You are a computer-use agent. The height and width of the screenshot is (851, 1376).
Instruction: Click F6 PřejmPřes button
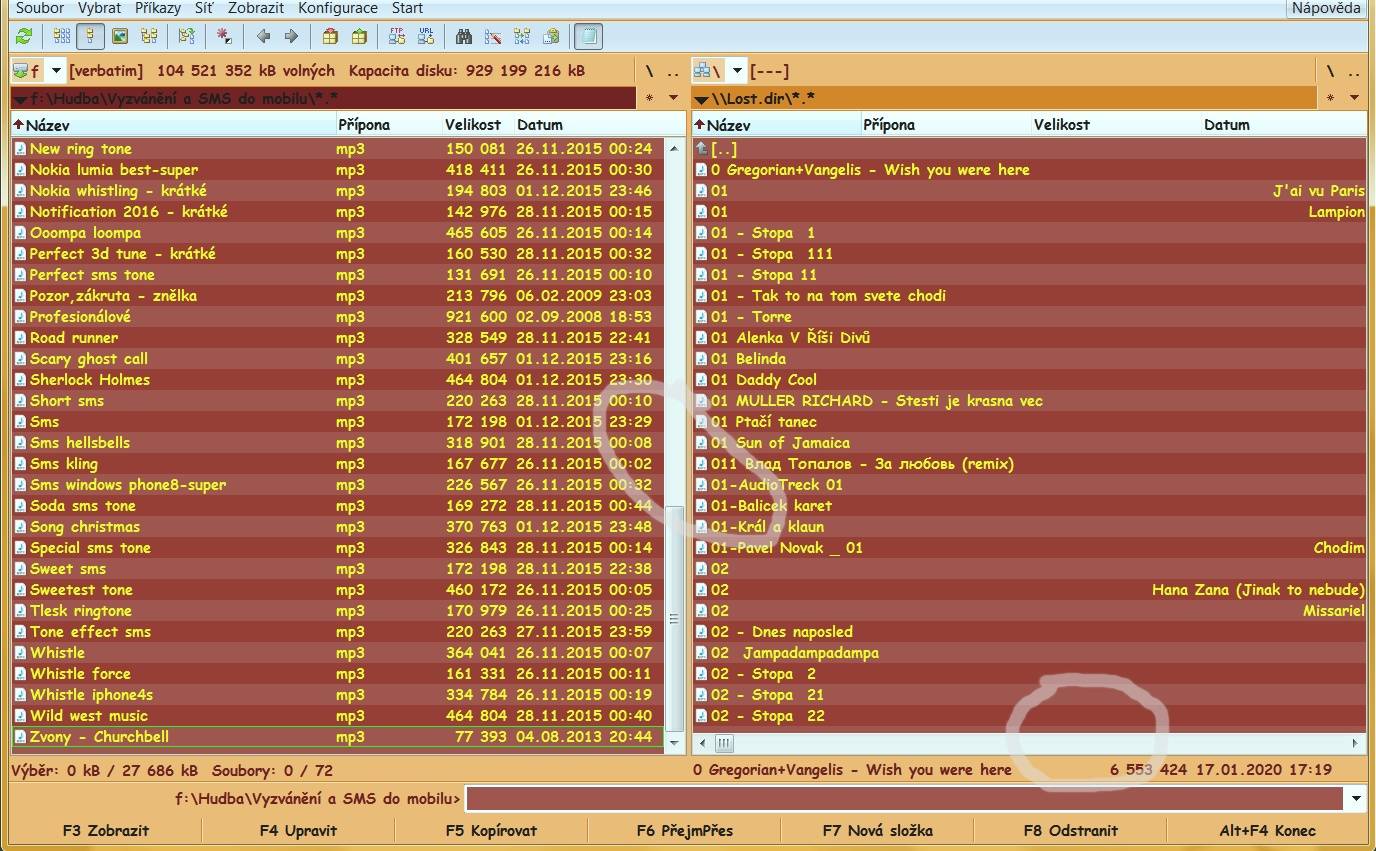(x=685, y=830)
